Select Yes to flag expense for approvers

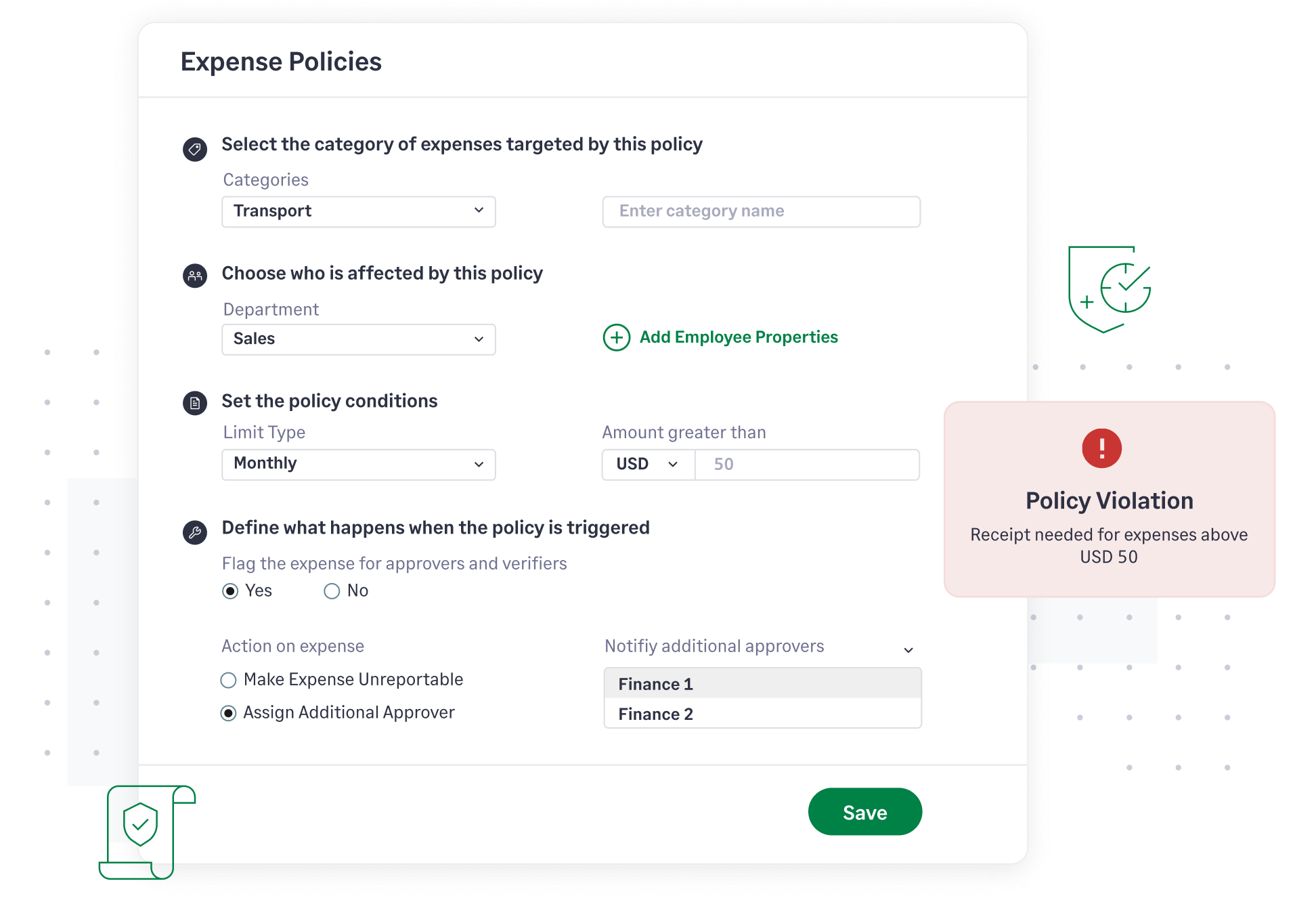[229, 591]
